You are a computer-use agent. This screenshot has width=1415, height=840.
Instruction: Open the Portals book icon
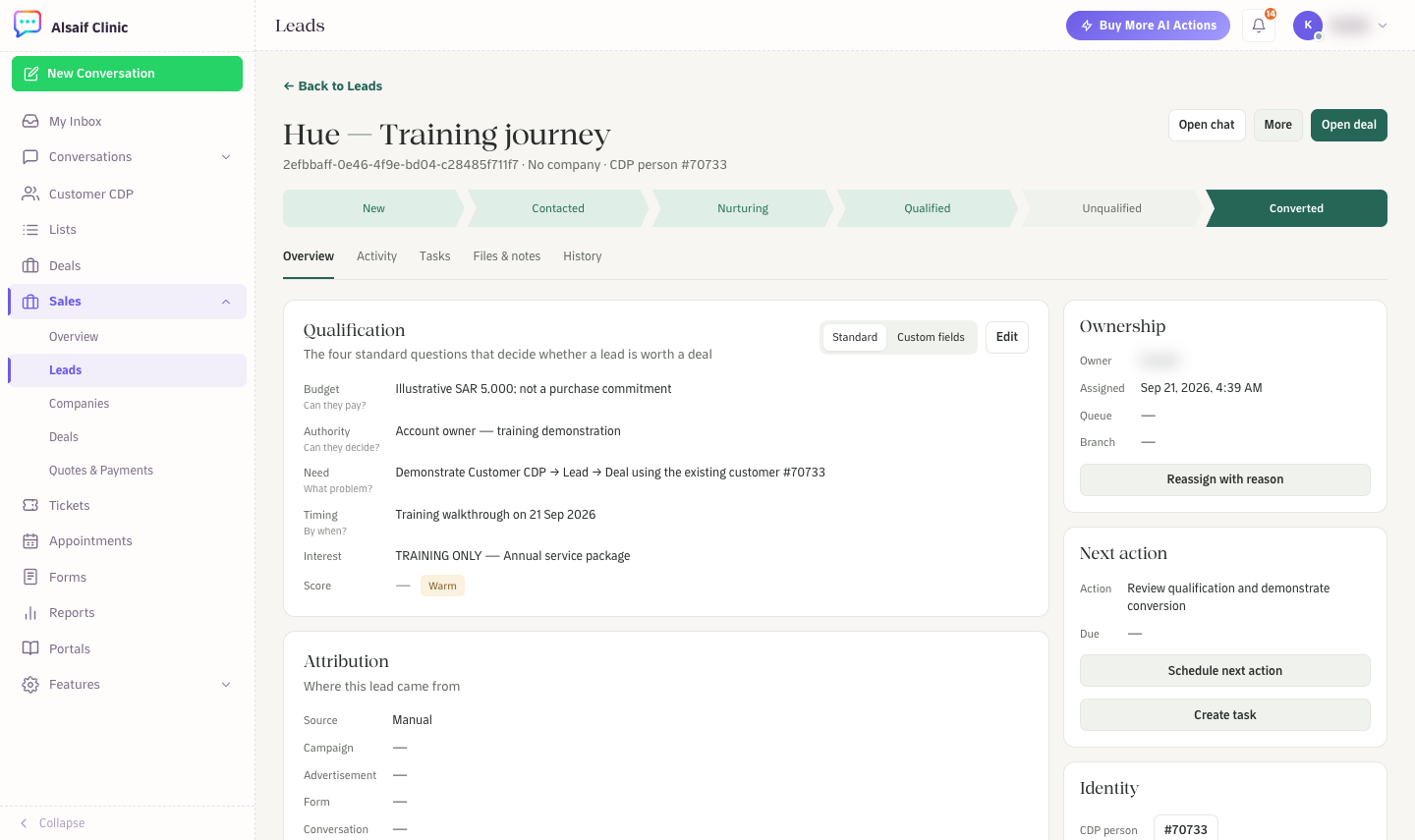pyautogui.click(x=30, y=648)
